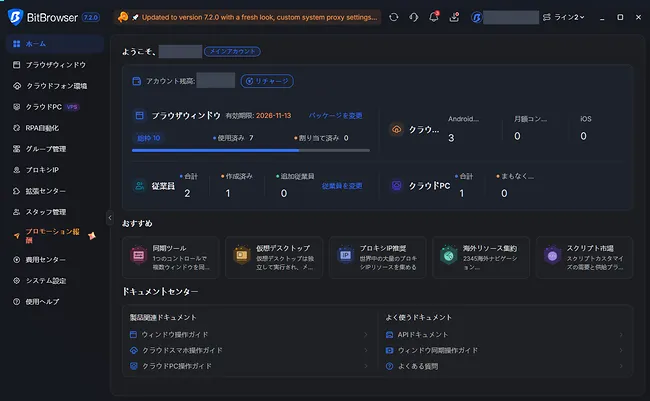650x401 pixels.
Task: Open クラウドPC in the sidebar
Action: click(x=55, y=107)
